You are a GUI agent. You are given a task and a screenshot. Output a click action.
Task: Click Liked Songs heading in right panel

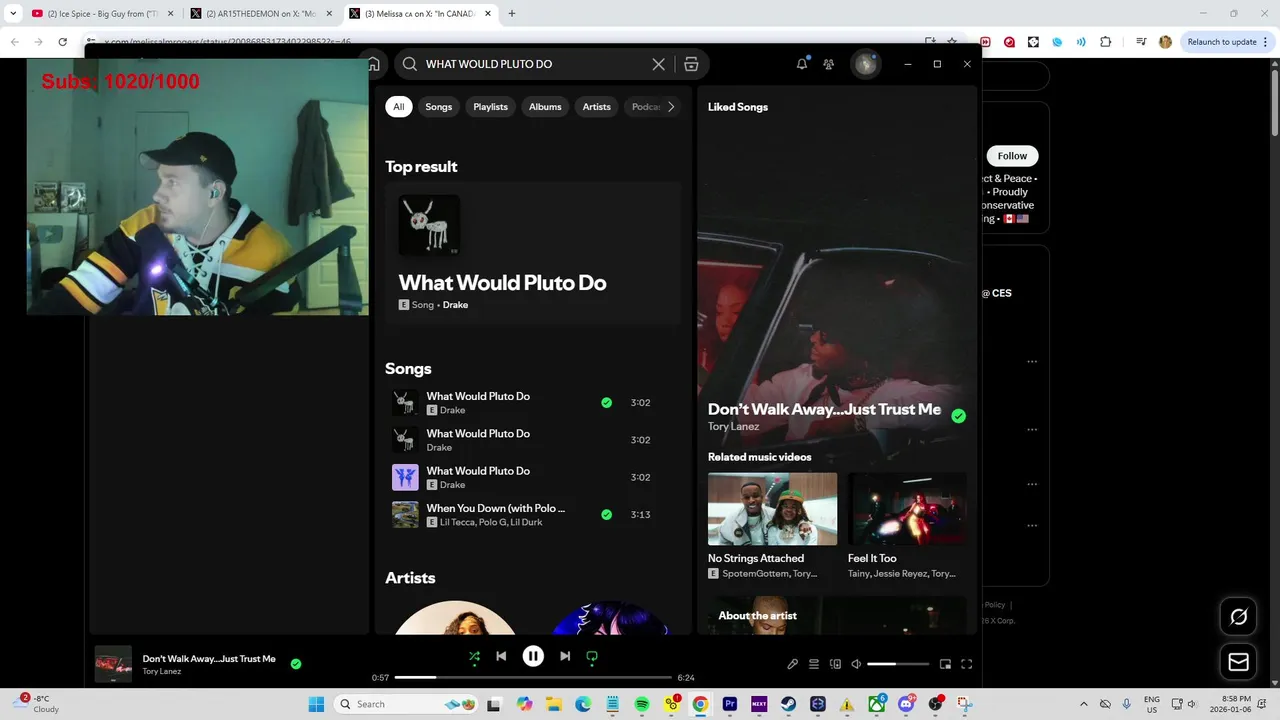(738, 107)
